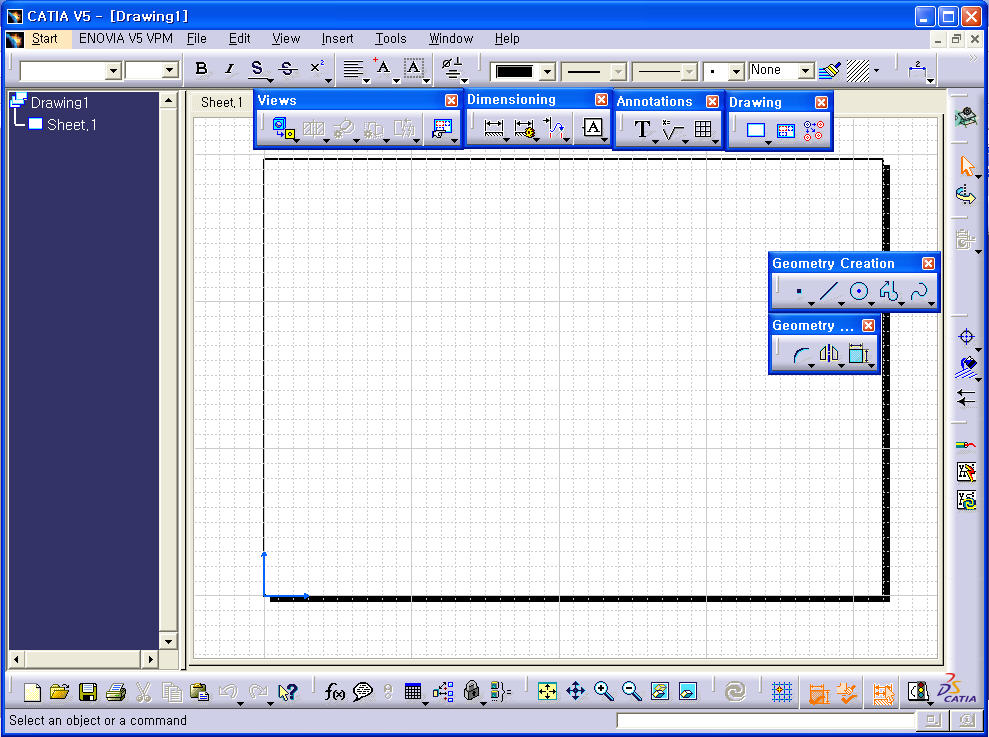Click the Fit All In icon

pyautogui.click(x=547, y=691)
